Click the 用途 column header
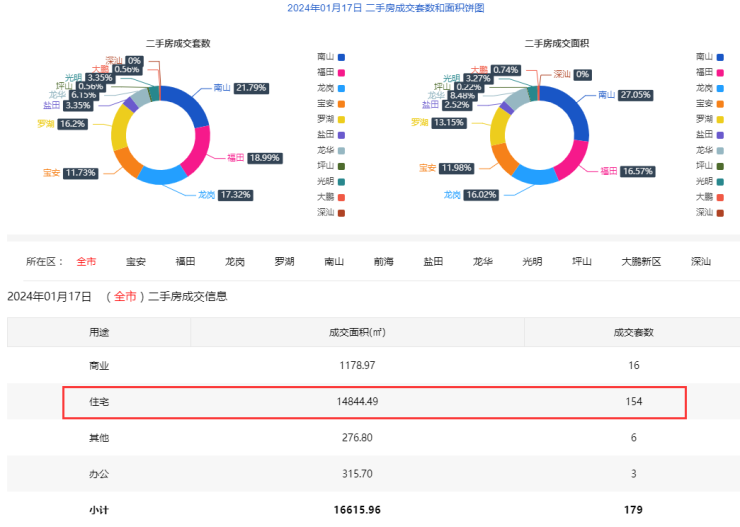 (99, 332)
